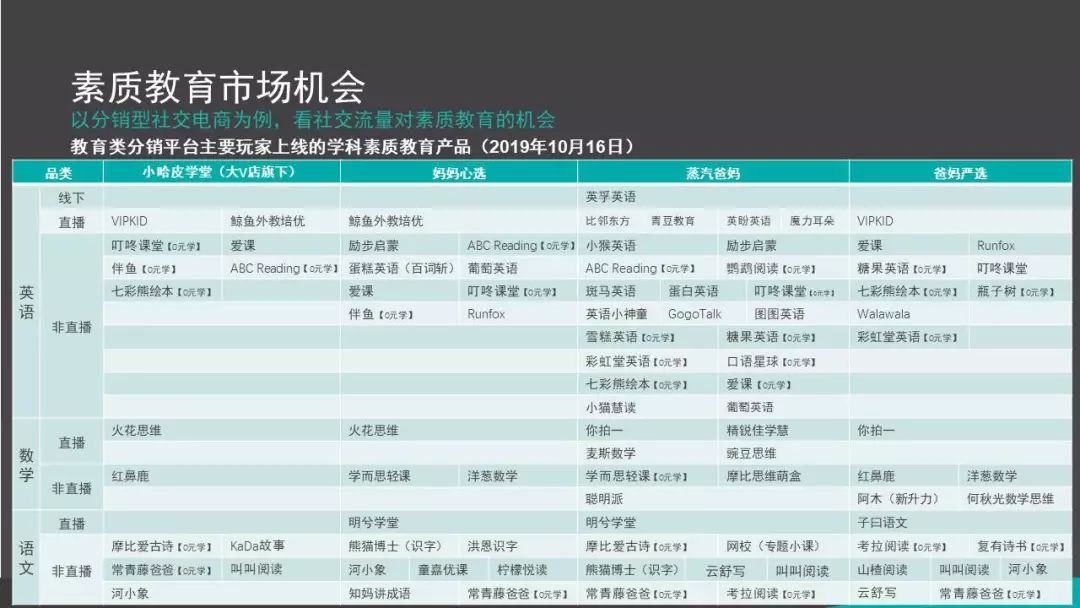Select the GogoTalk cell
This screenshot has height=608, width=1080.
(695, 314)
